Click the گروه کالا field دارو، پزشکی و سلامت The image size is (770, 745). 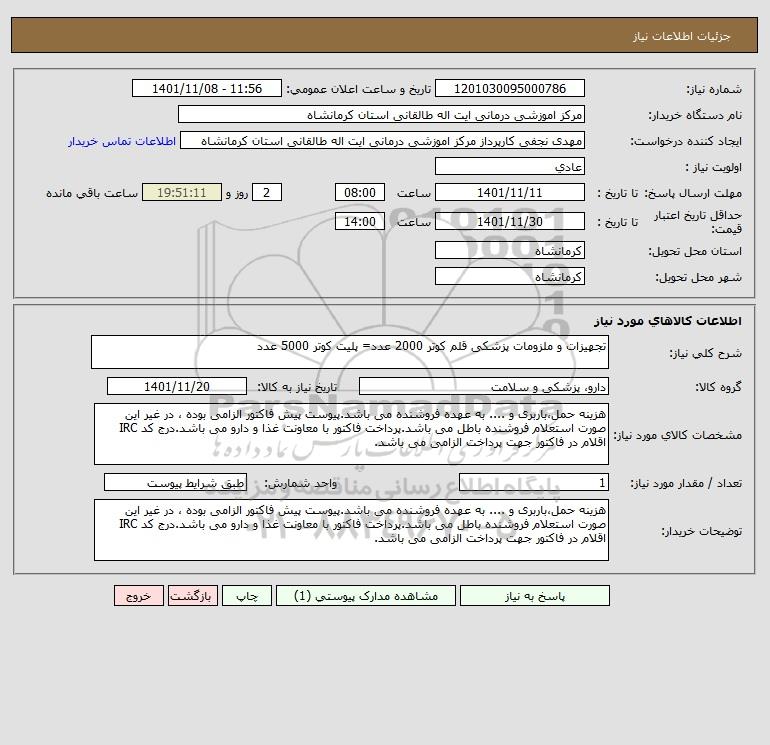click(x=484, y=386)
